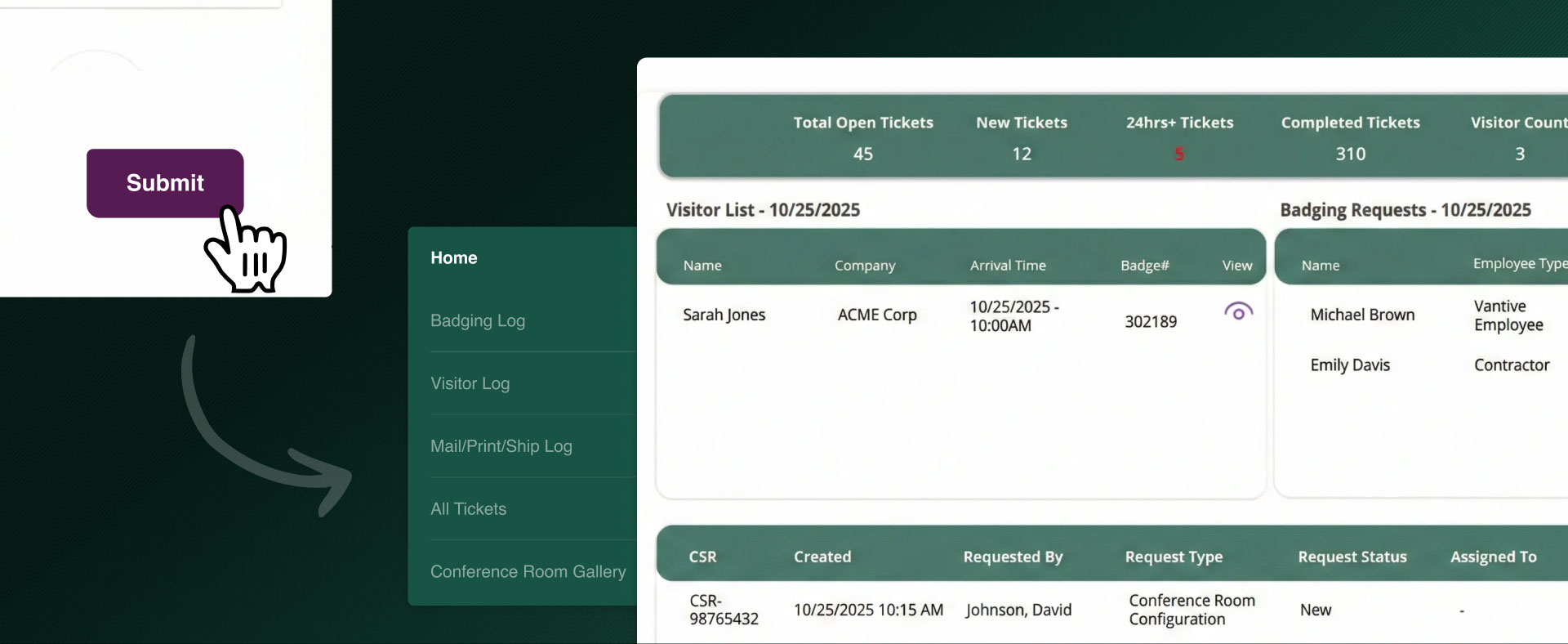Click the Request Status column header
Viewport: 1568px width, 644px height.
point(1352,557)
